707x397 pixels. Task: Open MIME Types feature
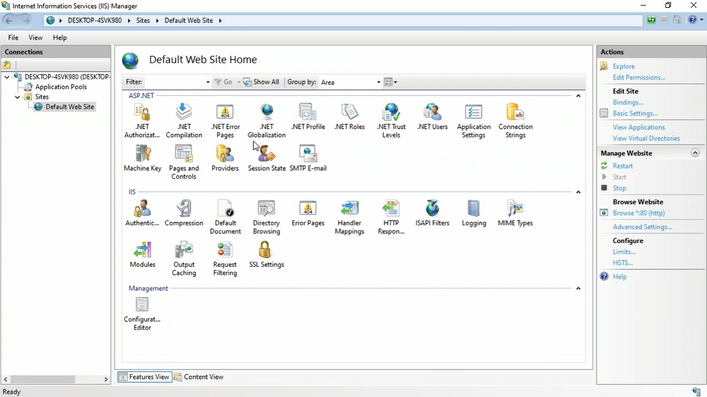[x=515, y=213]
